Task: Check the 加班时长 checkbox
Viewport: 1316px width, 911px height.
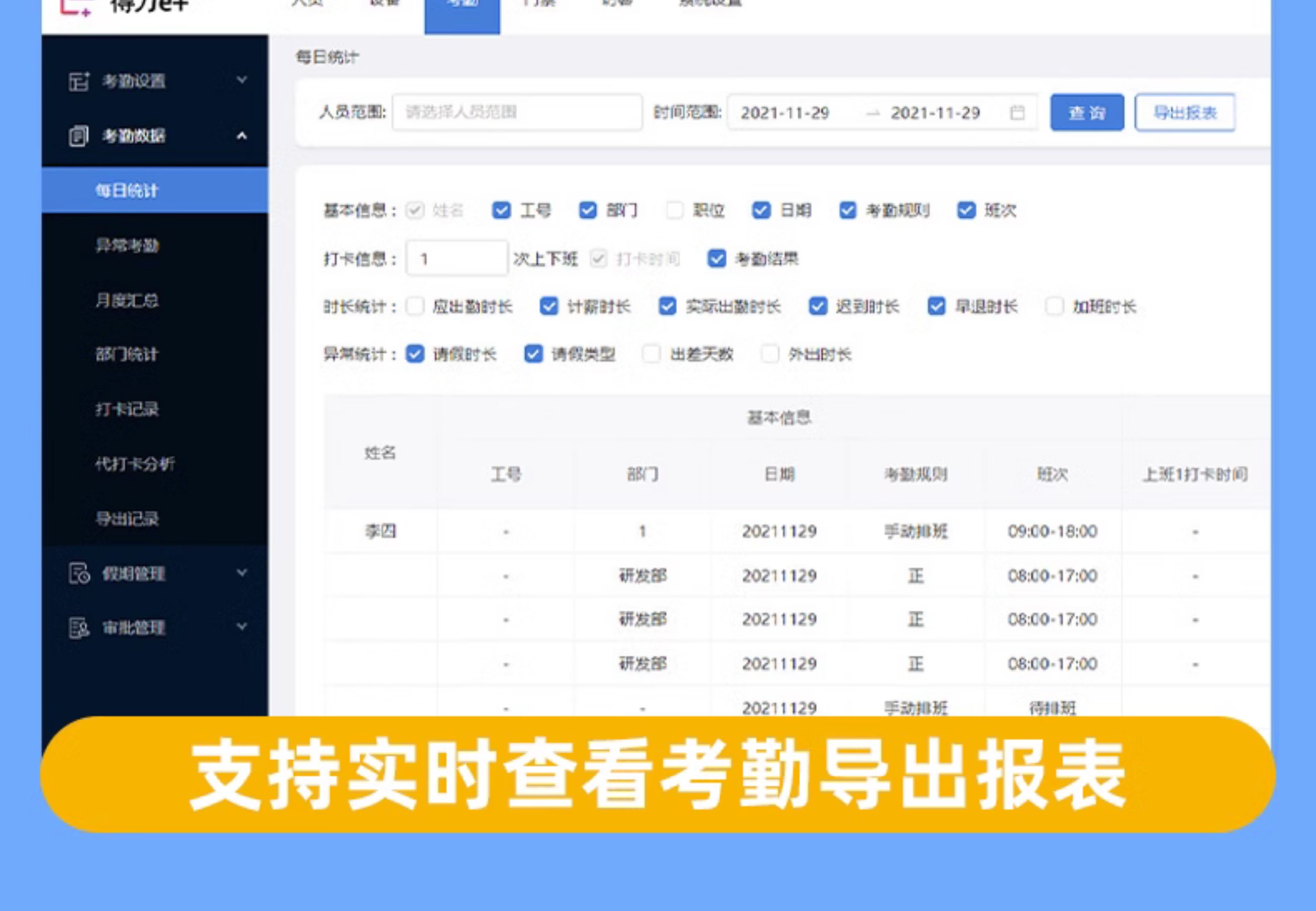Action: (x=1054, y=306)
